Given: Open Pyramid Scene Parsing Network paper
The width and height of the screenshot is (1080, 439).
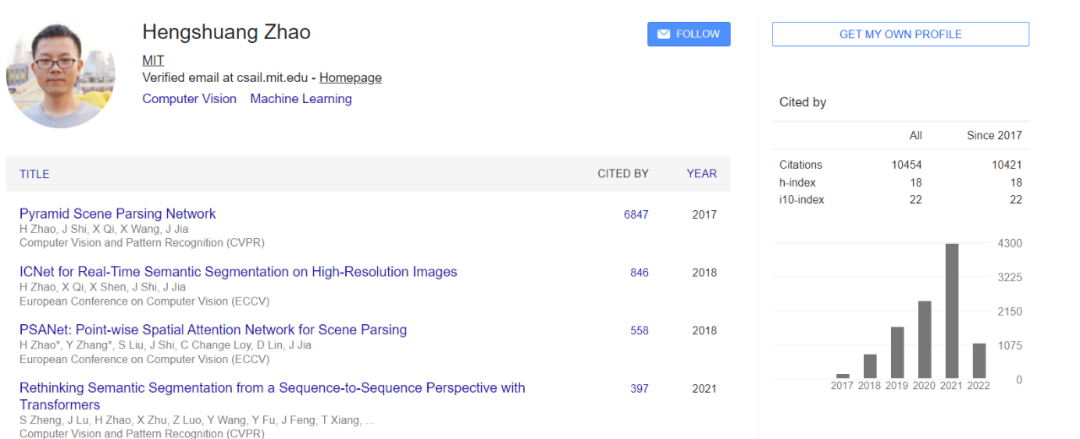Looking at the screenshot, I should click(x=117, y=214).
